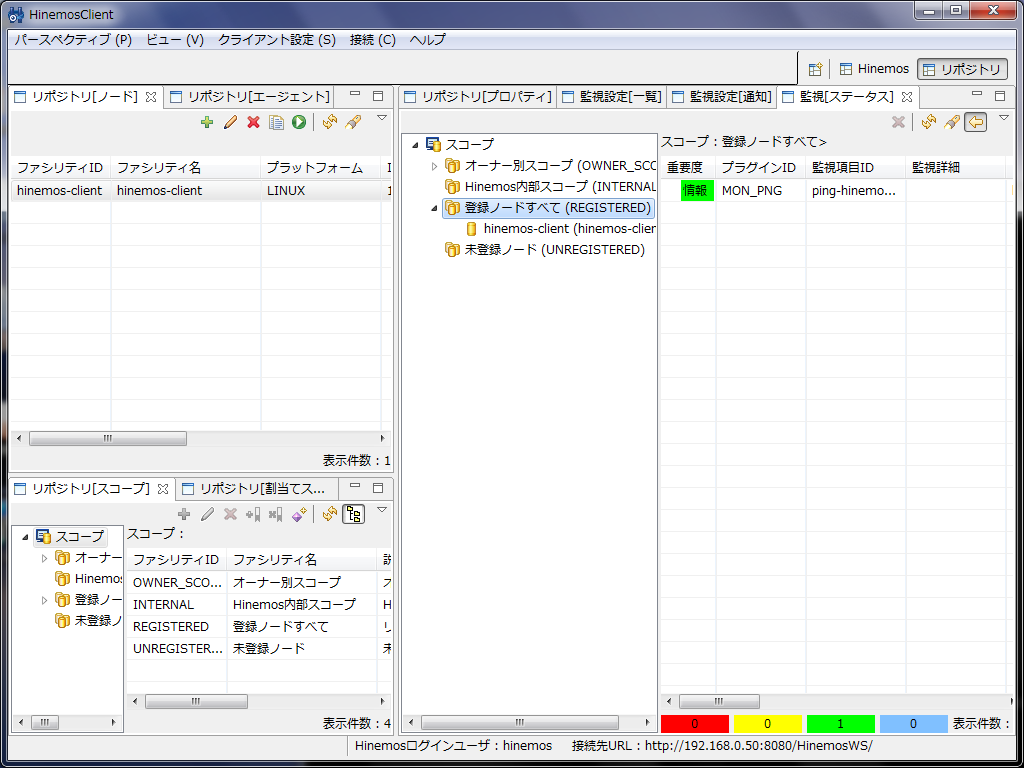Open the status view dropdown menu

click(1004, 118)
